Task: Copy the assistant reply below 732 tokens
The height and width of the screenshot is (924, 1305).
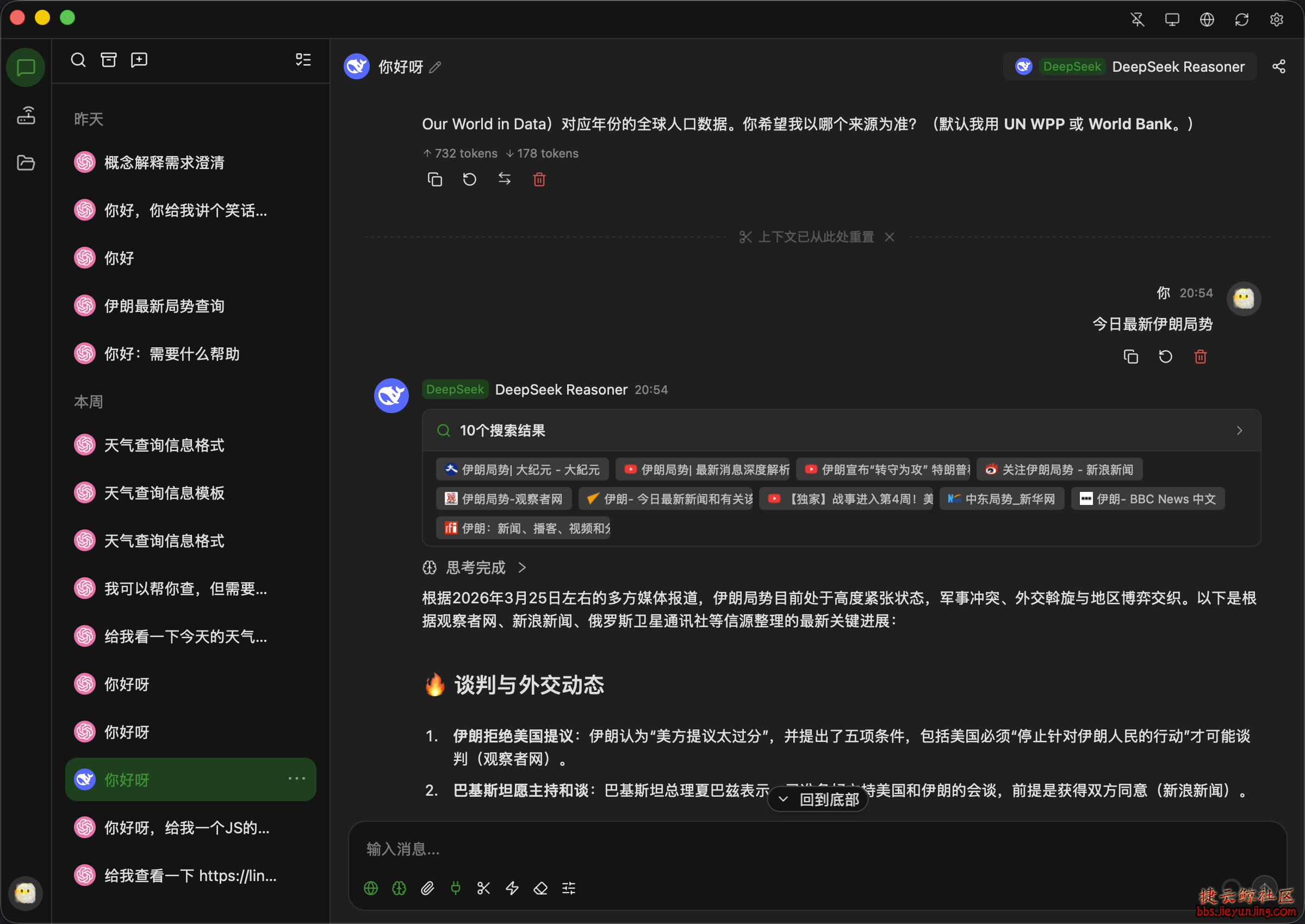Action: pos(435,180)
